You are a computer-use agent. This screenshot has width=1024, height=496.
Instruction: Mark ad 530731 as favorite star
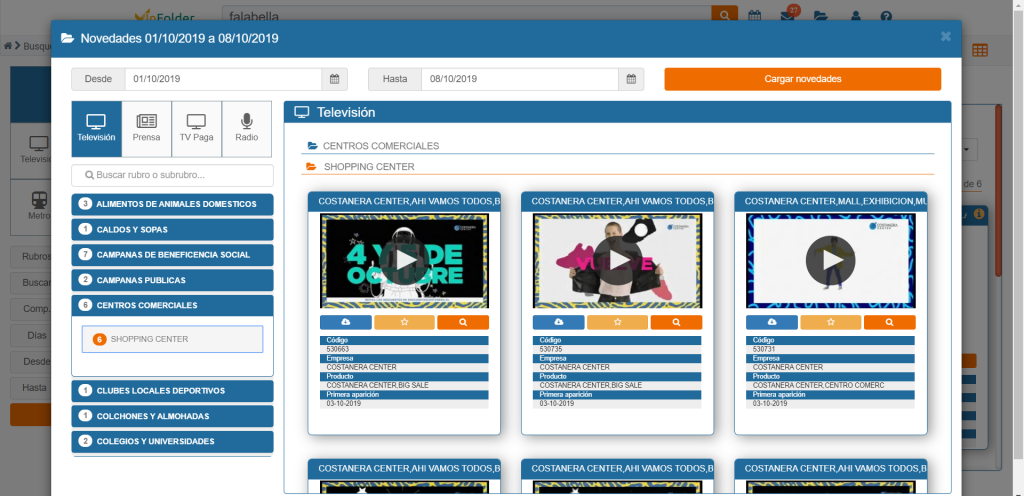[831, 322]
